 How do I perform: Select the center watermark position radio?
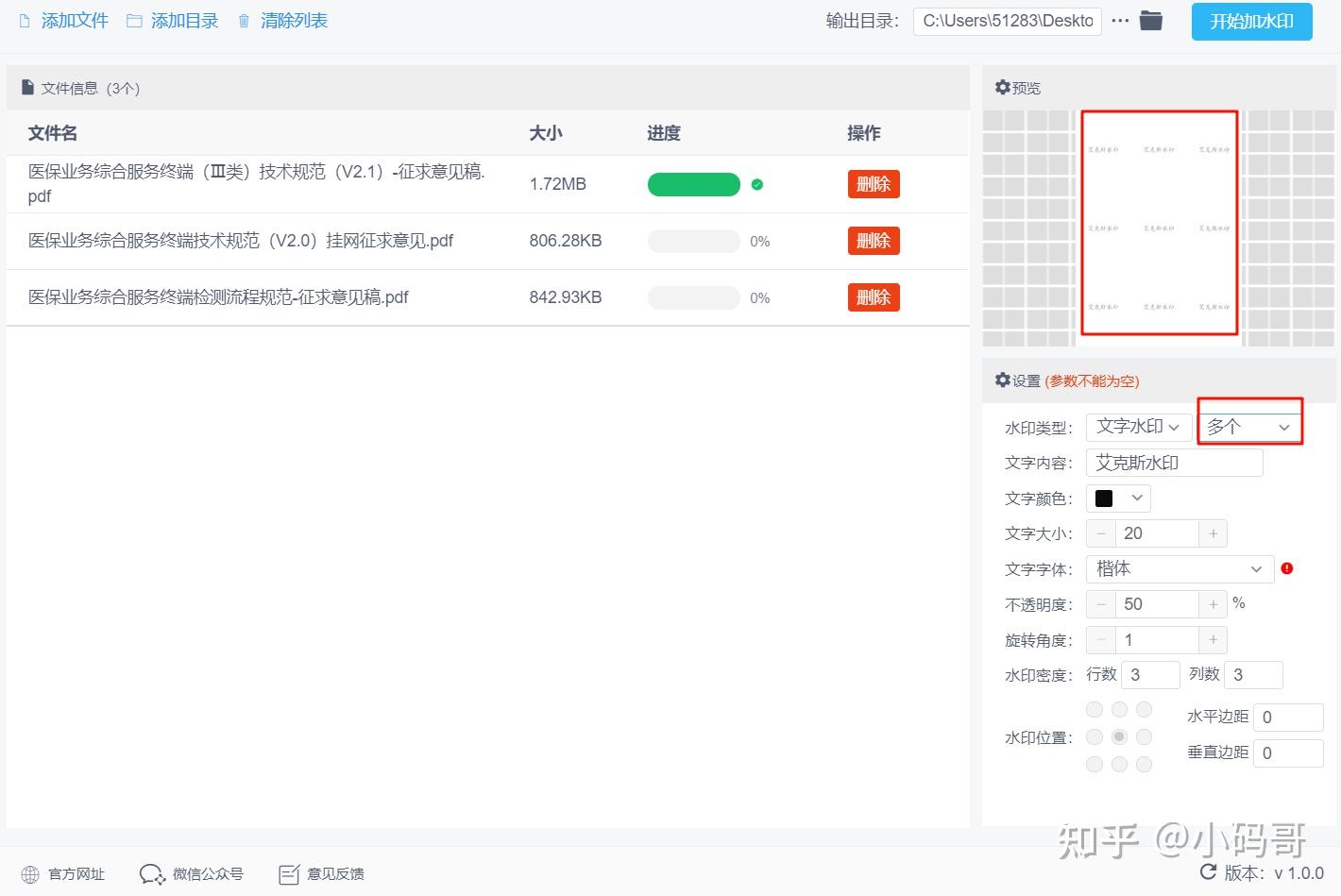(x=1119, y=736)
